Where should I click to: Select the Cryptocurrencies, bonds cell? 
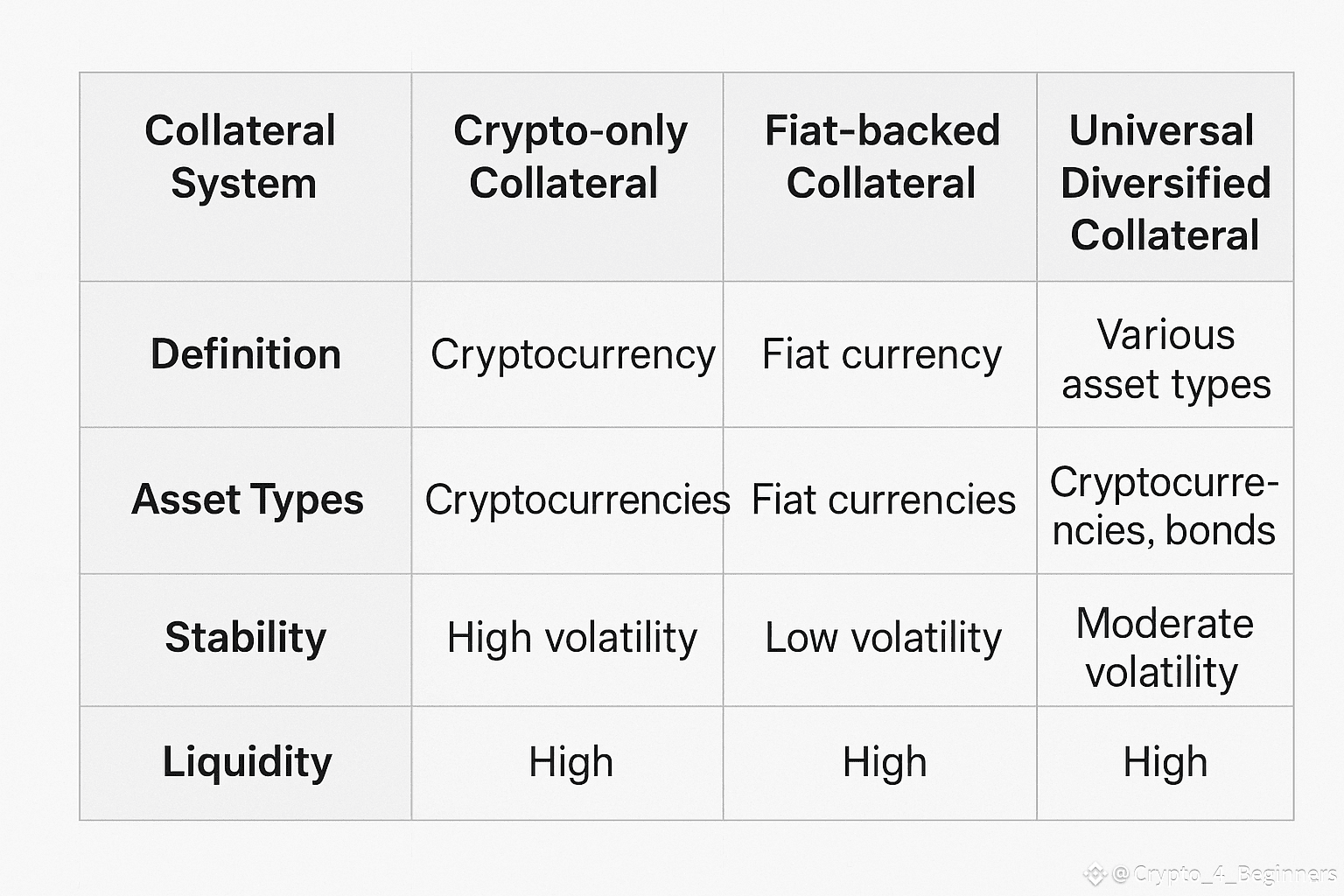[x=1165, y=500]
